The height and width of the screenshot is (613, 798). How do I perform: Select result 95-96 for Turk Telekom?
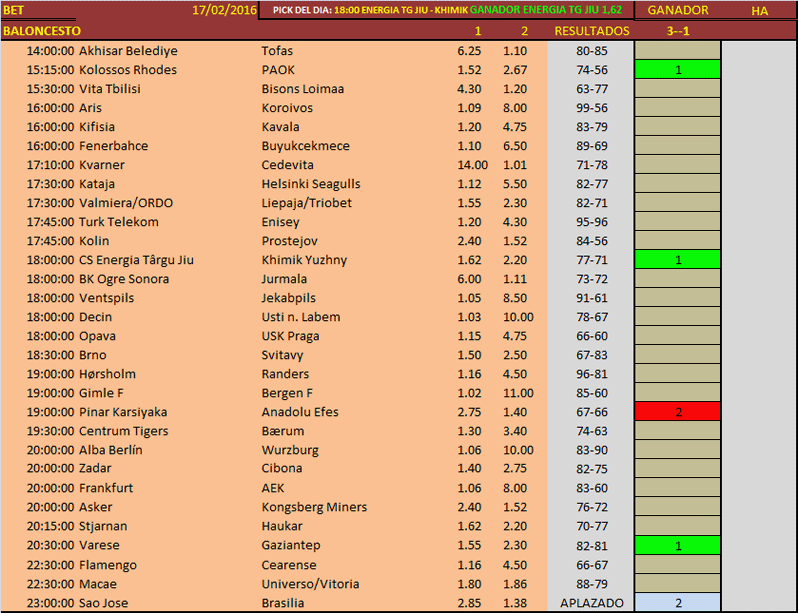(591, 222)
